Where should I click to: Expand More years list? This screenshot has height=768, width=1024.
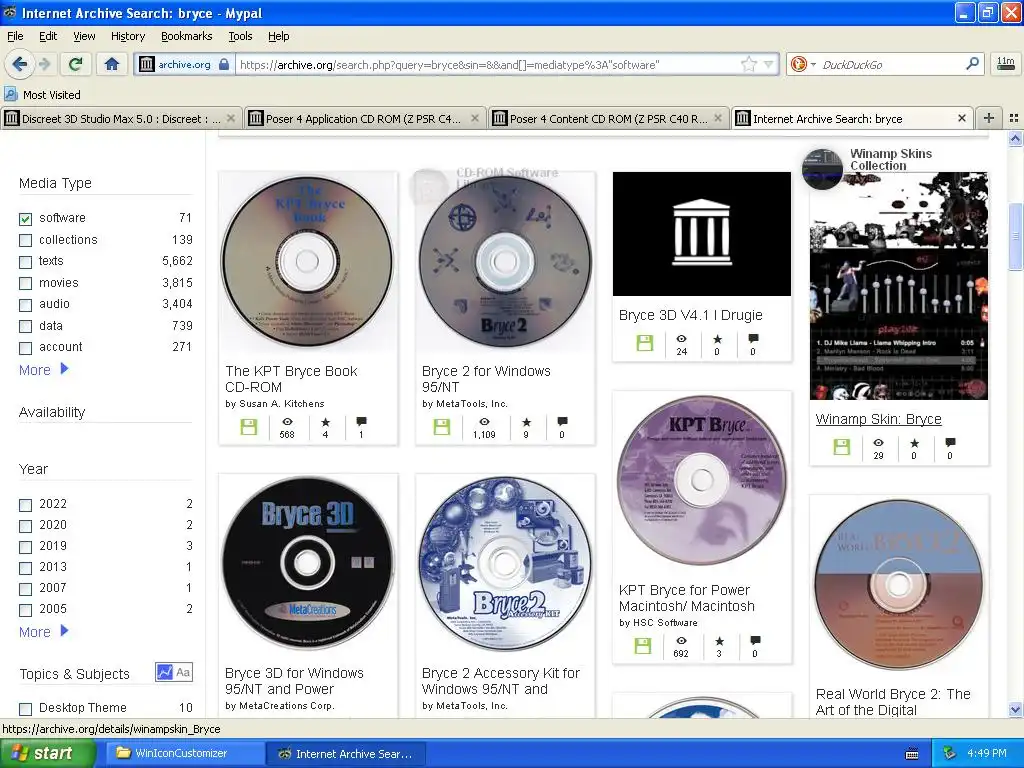[43, 632]
